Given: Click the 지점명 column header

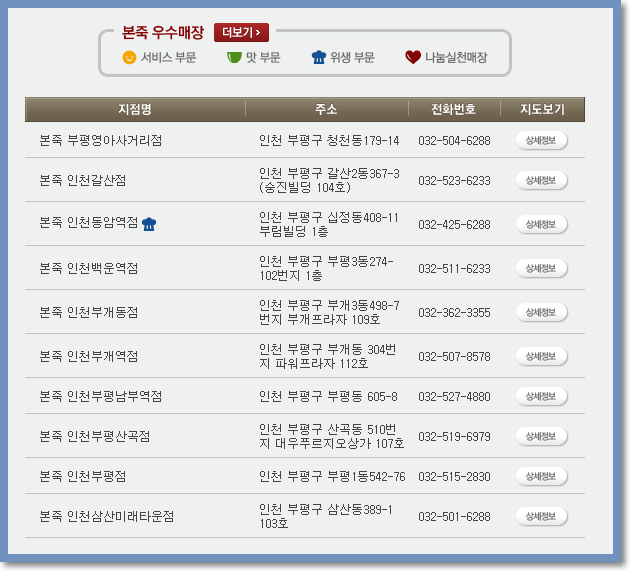Looking at the screenshot, I should point(135,109).
